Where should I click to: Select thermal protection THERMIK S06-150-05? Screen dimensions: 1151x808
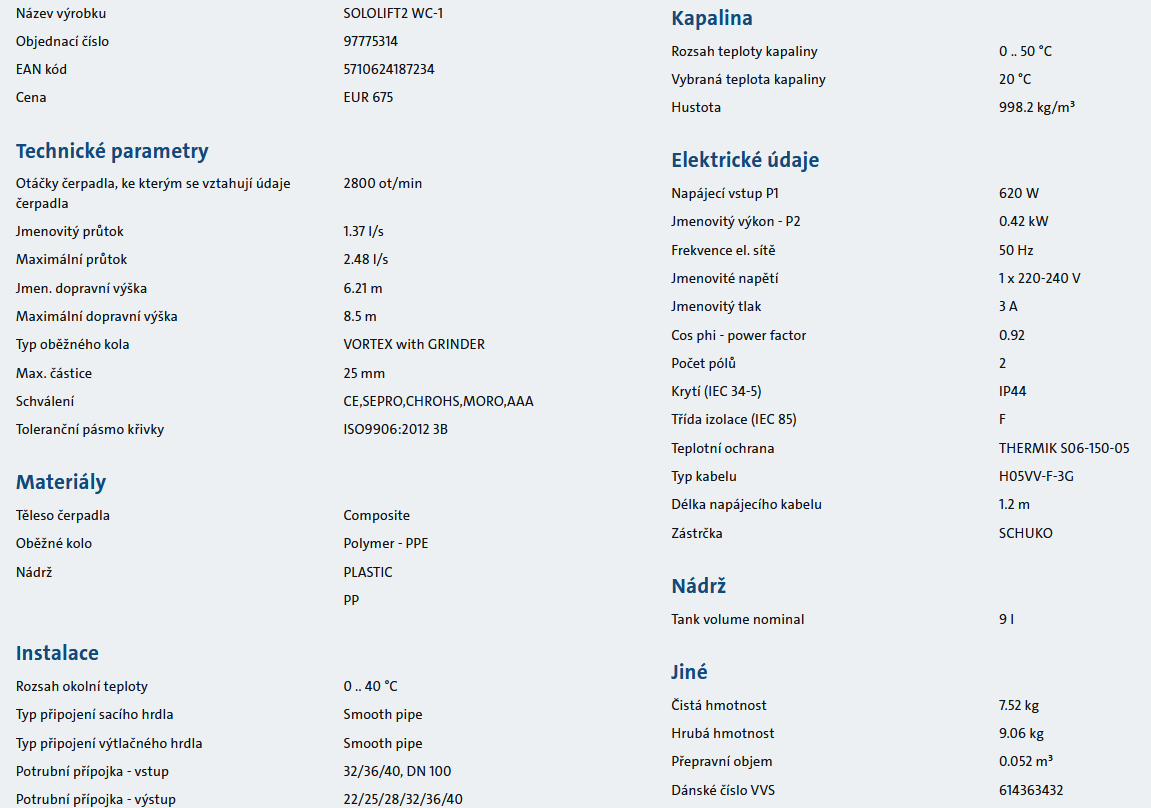click(x=1064, y=448)
